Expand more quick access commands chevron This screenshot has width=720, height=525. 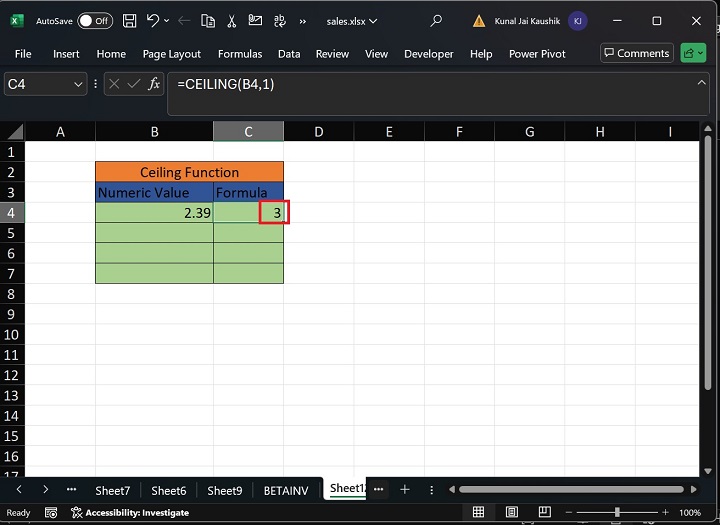[303, 21]
